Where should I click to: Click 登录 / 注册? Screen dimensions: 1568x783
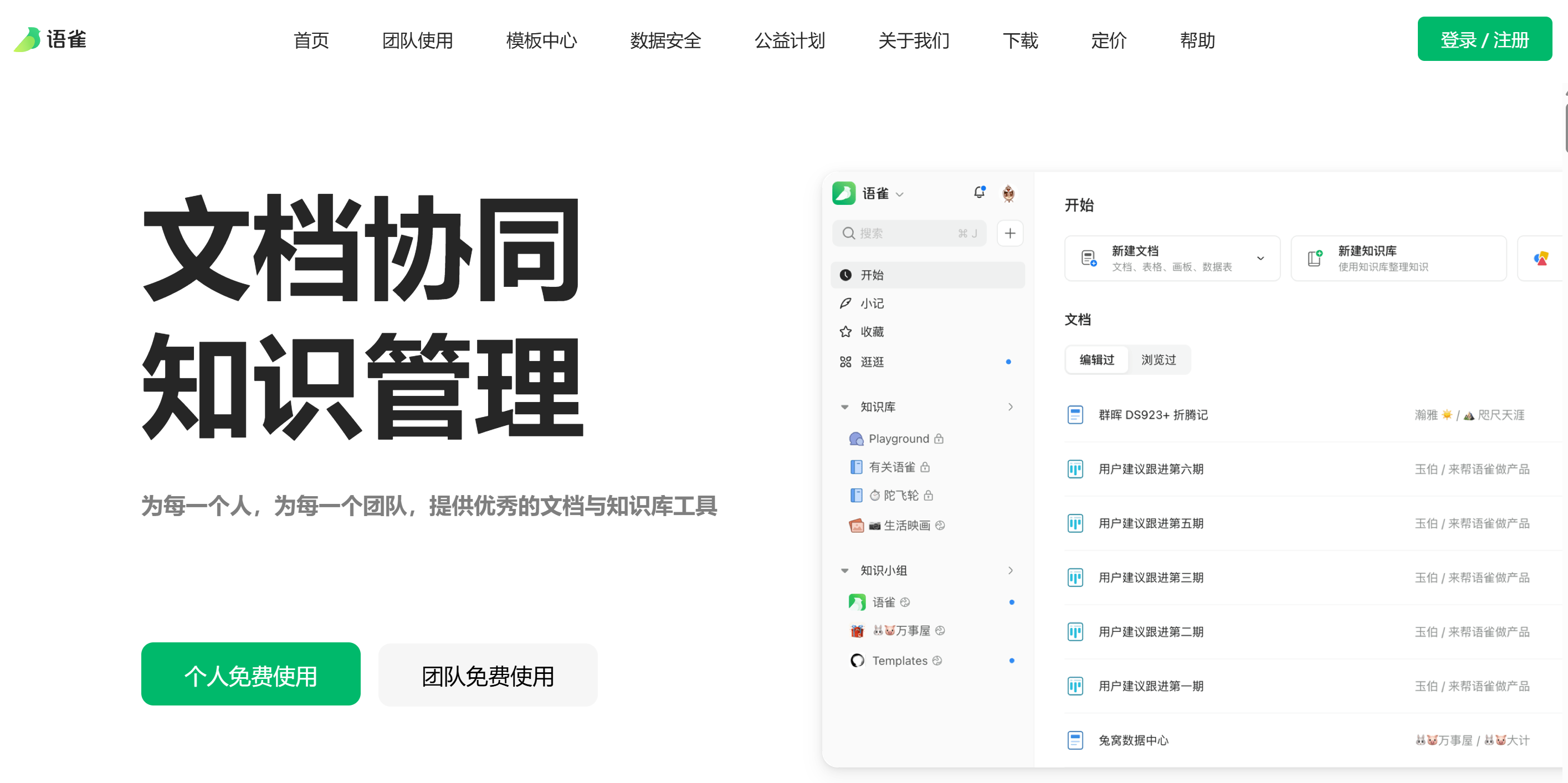(1484, 39)
